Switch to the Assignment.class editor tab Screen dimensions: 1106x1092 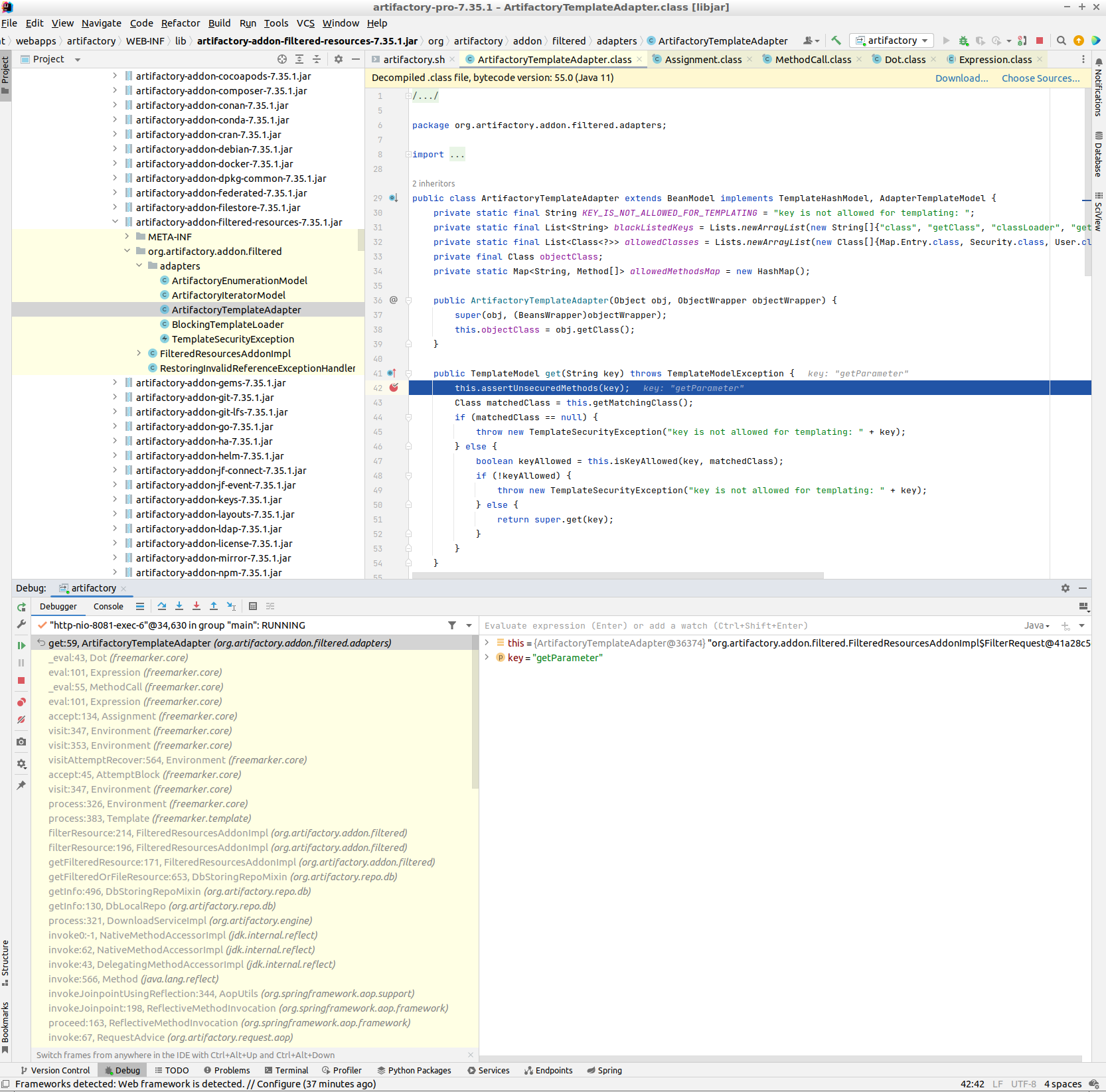(702, 60)
